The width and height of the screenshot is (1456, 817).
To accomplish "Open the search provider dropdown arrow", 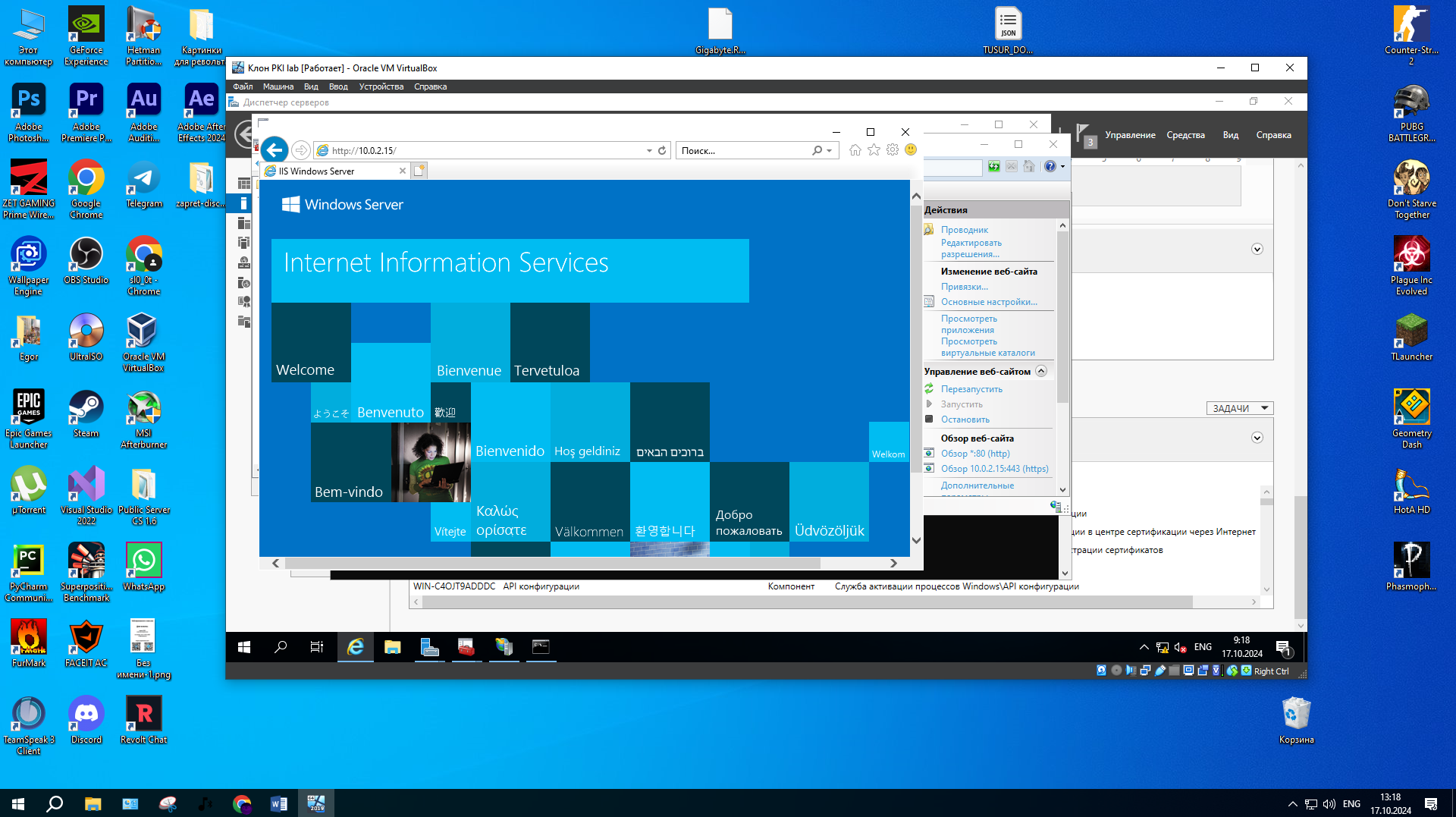I will click(x=830, y=150).
